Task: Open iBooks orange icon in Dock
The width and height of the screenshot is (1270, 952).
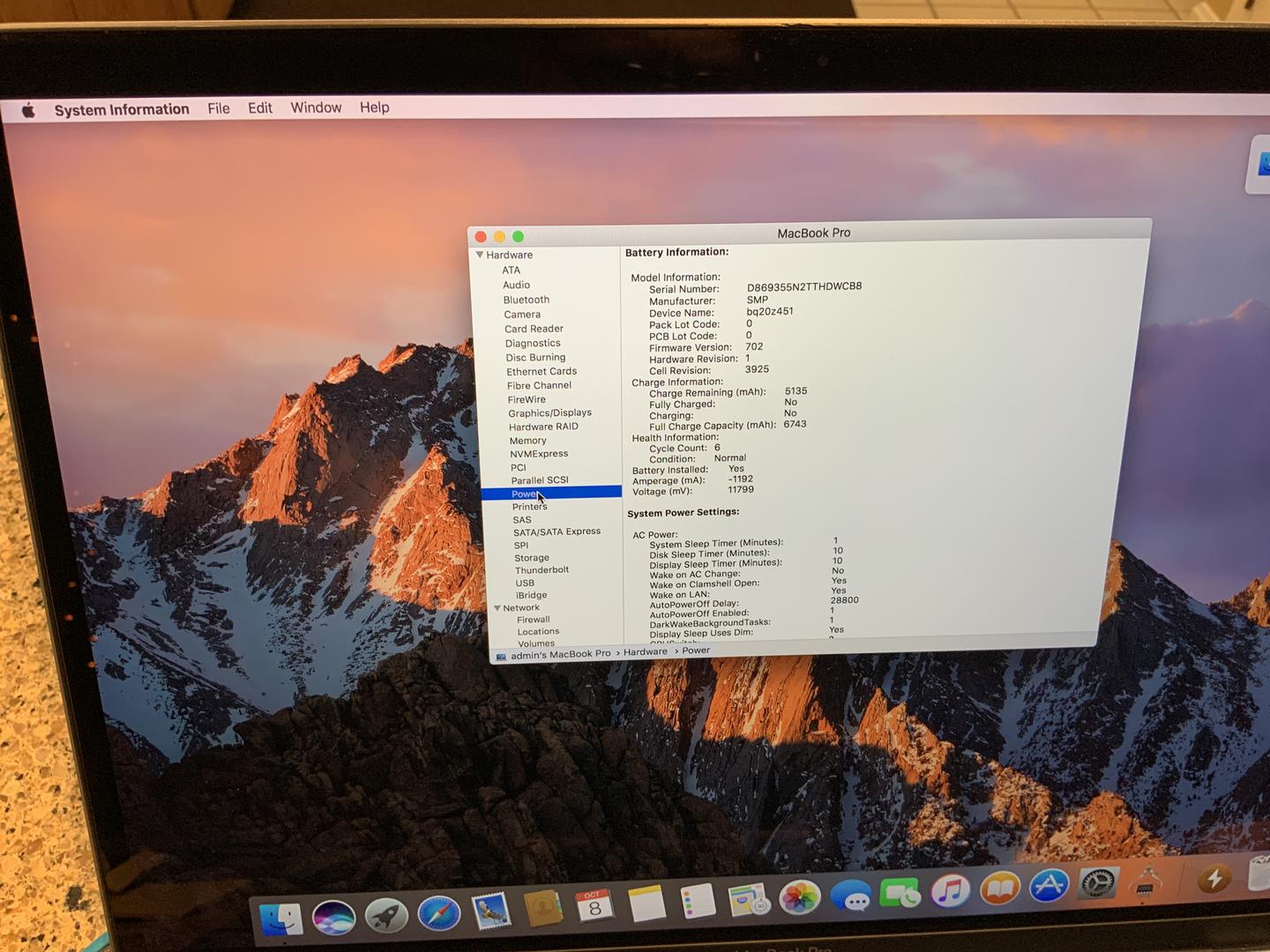Action: 999,889
